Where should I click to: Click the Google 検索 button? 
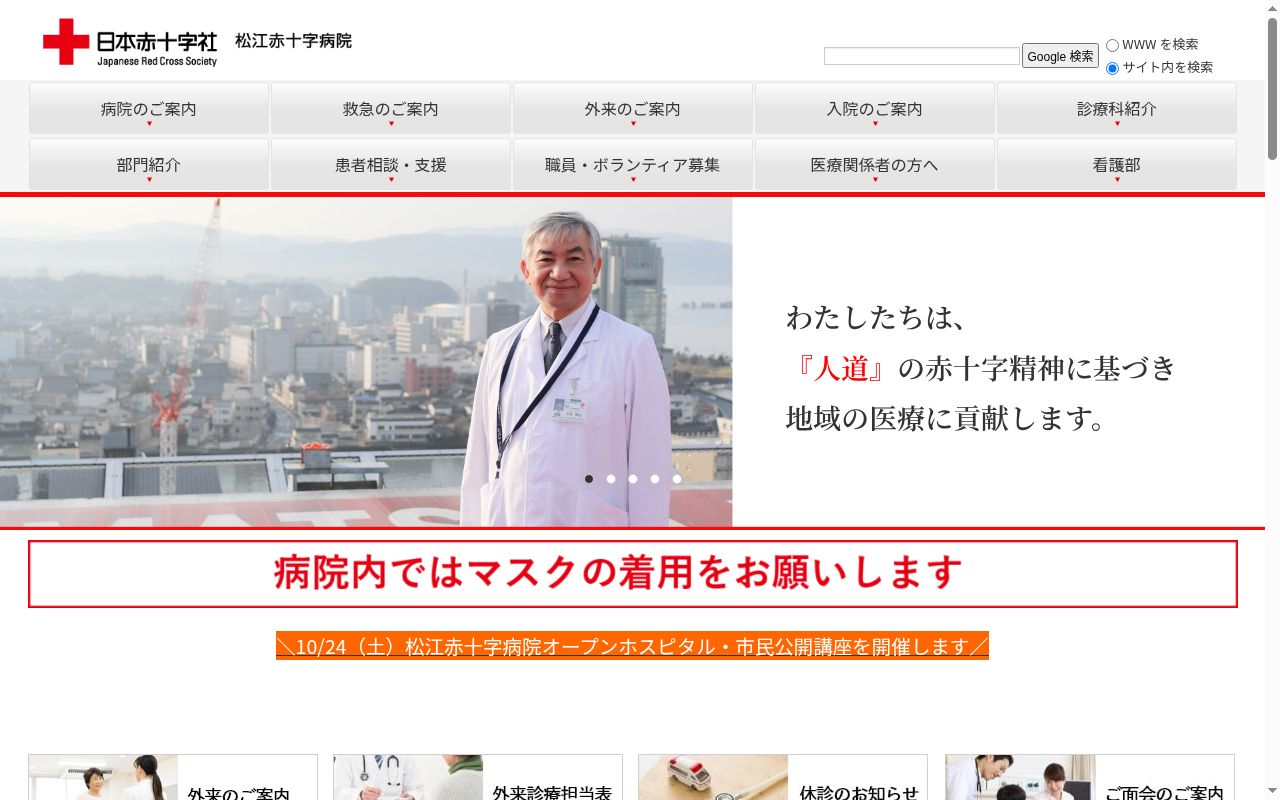pyautogui.click(x=1060, y=56)
